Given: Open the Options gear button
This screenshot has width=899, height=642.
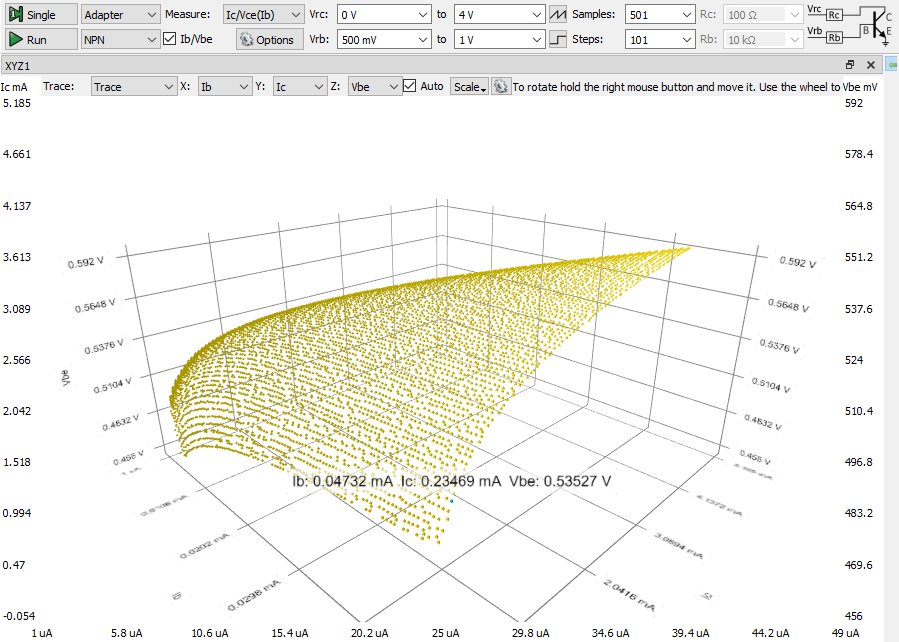Looking at the screenshot, I should pyautogui.click(x=269, y=40).
